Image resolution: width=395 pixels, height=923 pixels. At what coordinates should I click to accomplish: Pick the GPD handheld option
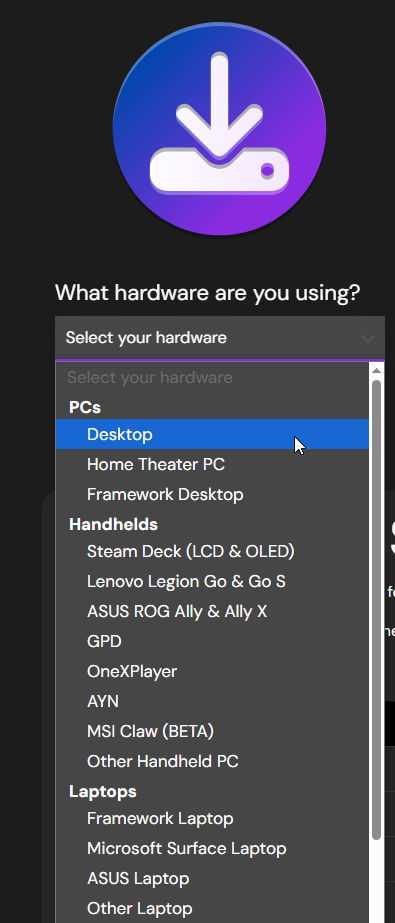pos(212,641)
